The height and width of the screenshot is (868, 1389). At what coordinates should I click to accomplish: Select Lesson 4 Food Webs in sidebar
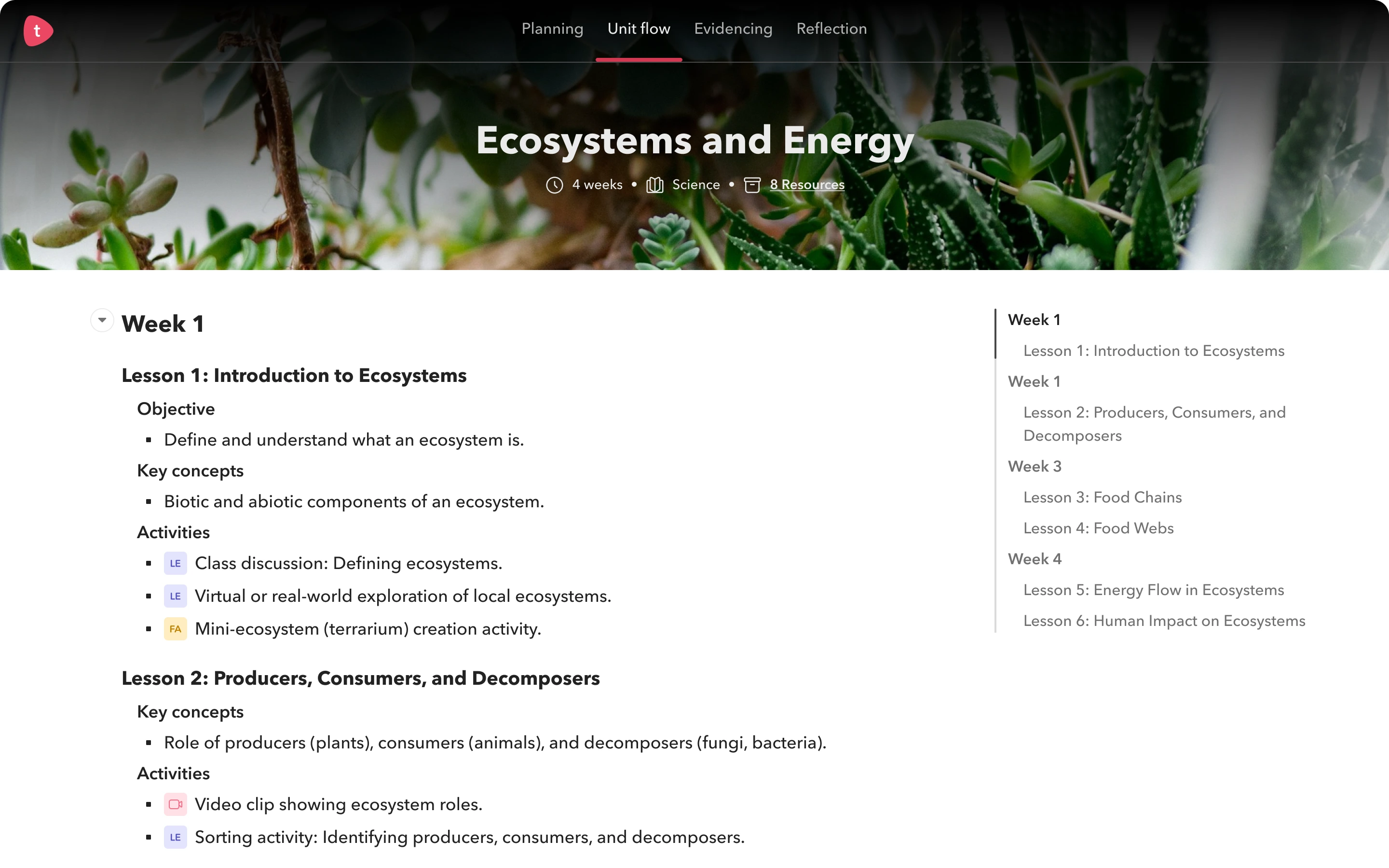click(x=1097, y=527)
